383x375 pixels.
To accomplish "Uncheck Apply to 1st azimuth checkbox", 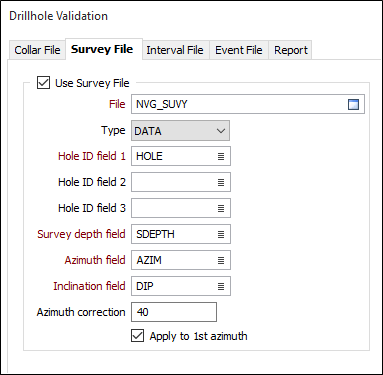I will click(x=138, y=336).
